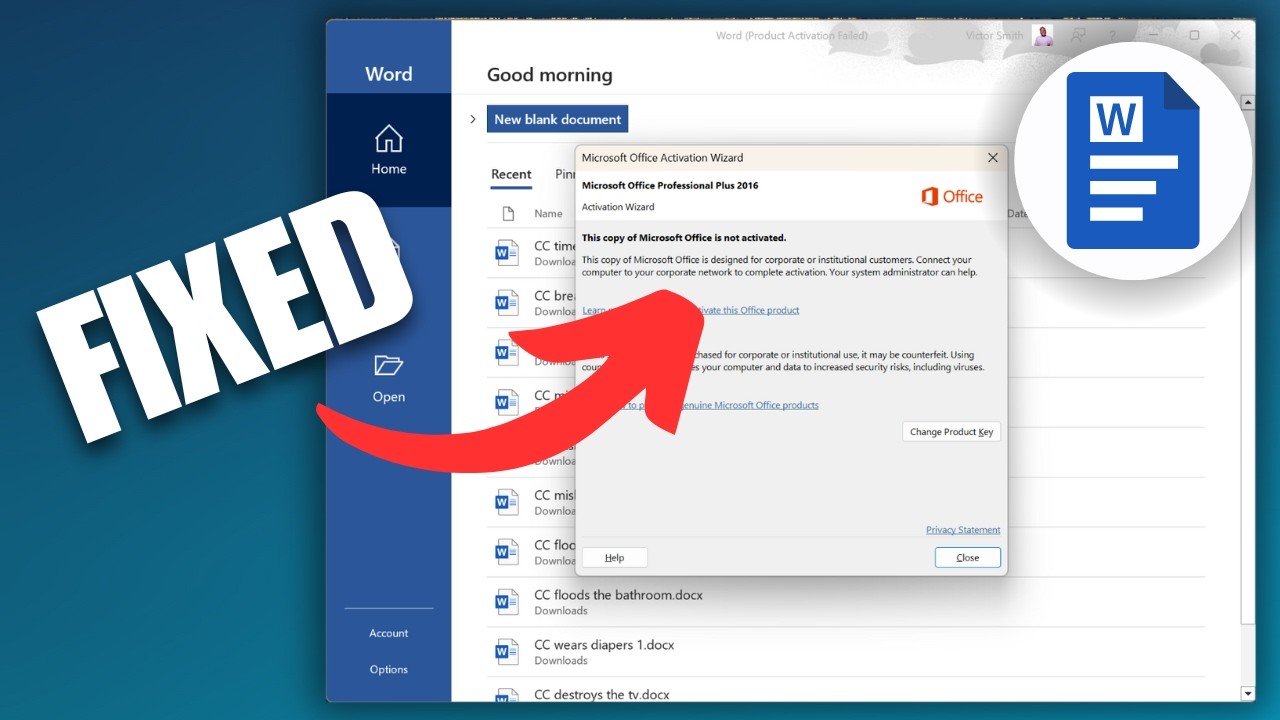This screenshot has height=720, width=1280.
Task: Click the Word file icon for CC floods the bathroom.docx
Action: [x=507, y=602]
